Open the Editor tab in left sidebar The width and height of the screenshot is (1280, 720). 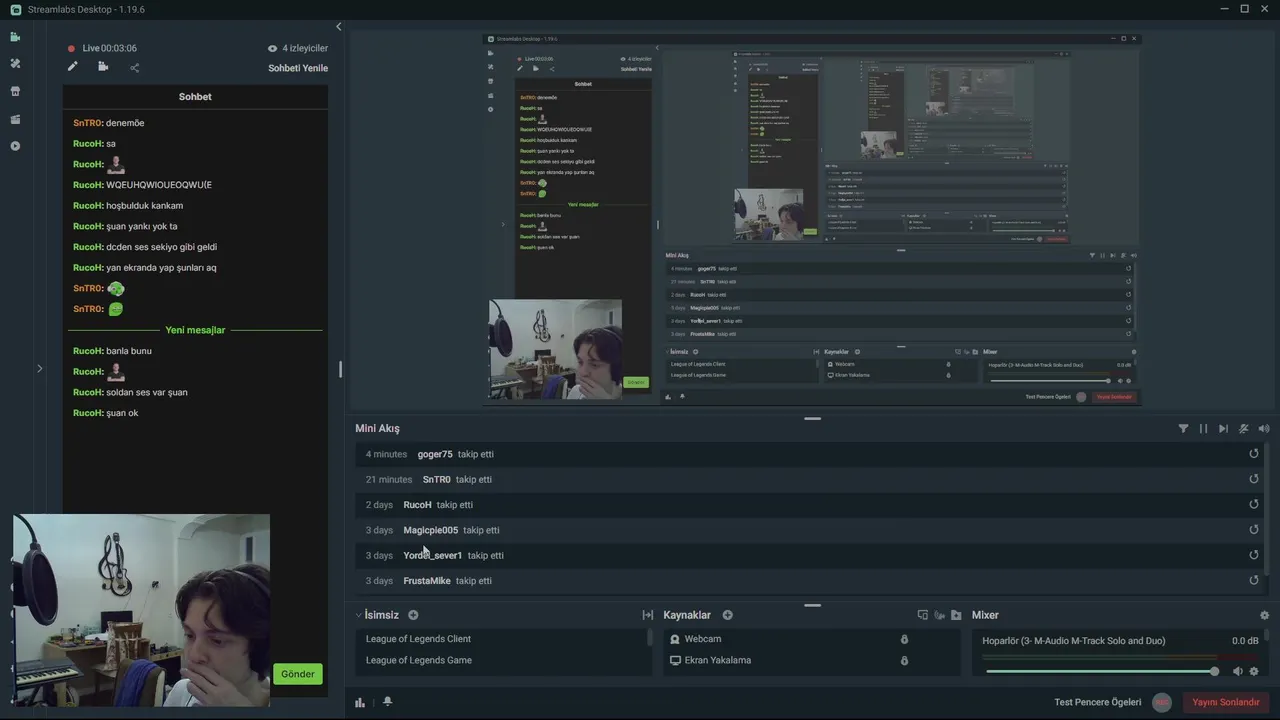[15, 37]
